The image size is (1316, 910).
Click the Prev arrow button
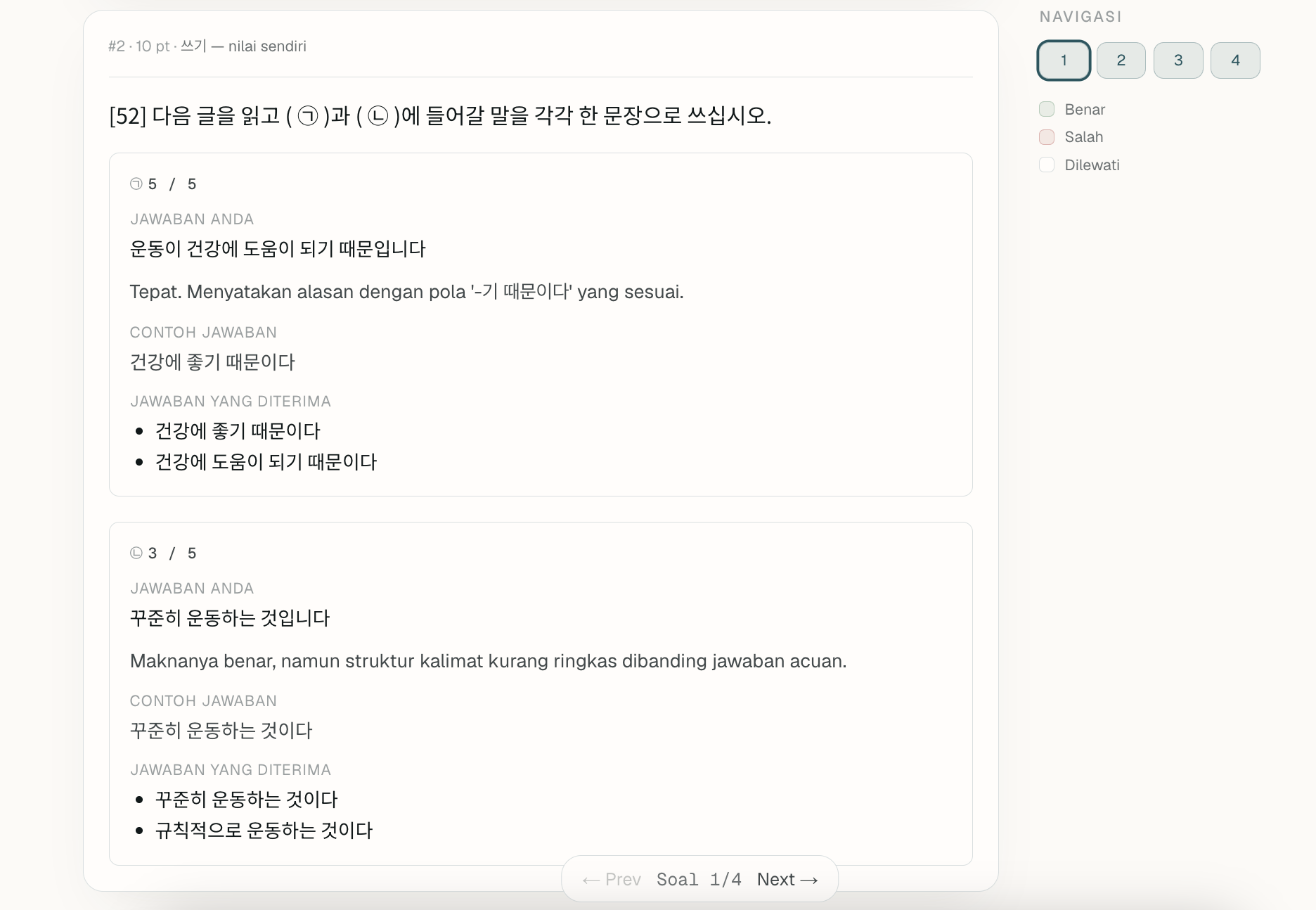[612, 879]
